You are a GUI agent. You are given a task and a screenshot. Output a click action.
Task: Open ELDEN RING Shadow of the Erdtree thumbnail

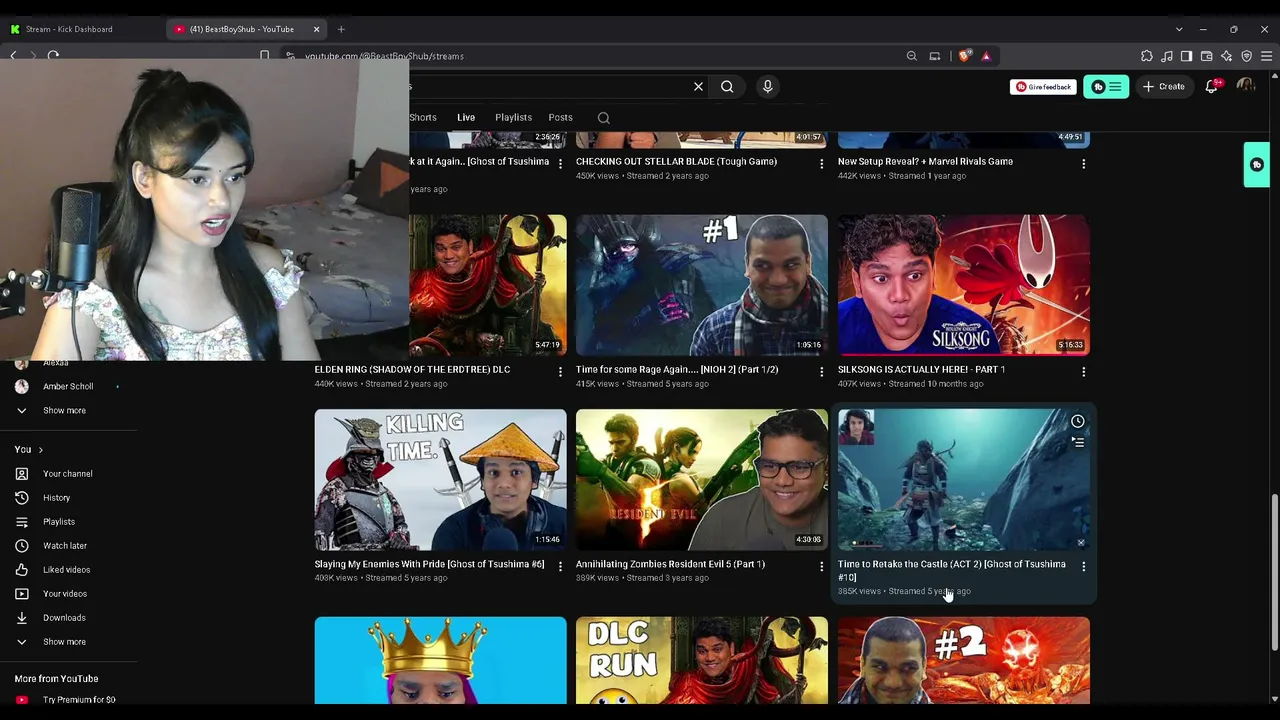point(488,285)
